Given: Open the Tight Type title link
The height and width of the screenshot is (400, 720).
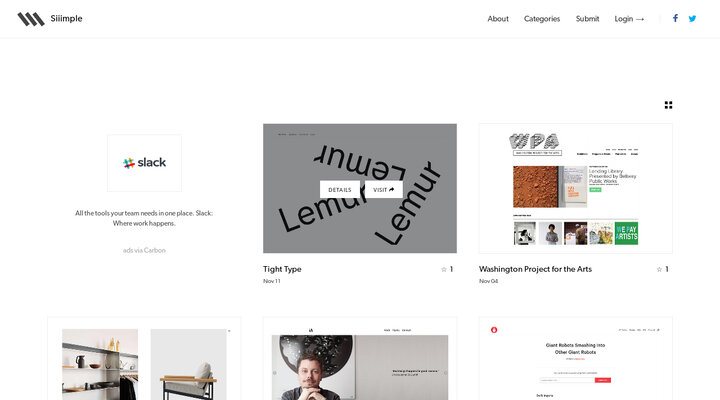Looking at the screenshot, I should tap(282, 269).
